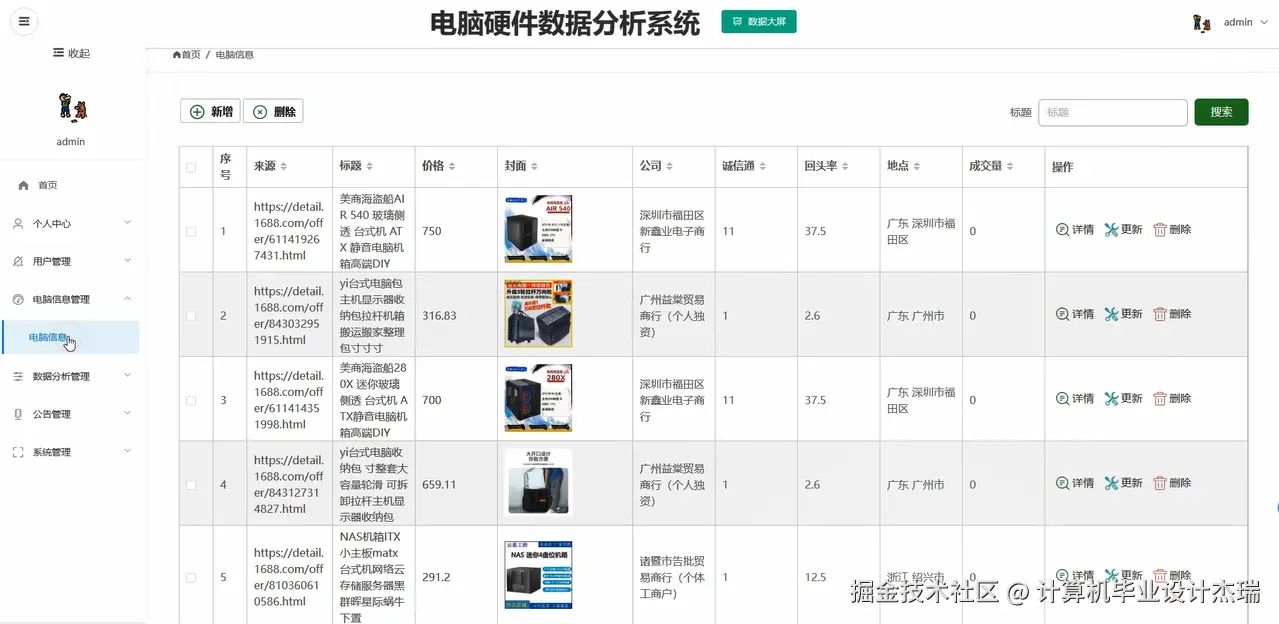Check the checkbox for row 3

click(191, 400)
